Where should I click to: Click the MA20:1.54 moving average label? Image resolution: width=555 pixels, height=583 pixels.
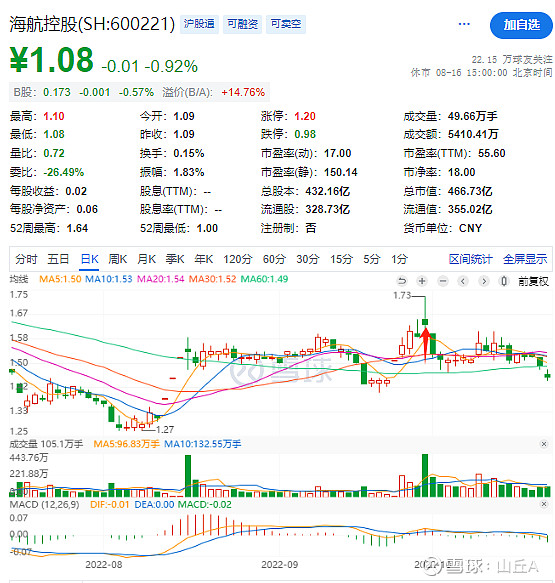(x=161, y=279)
